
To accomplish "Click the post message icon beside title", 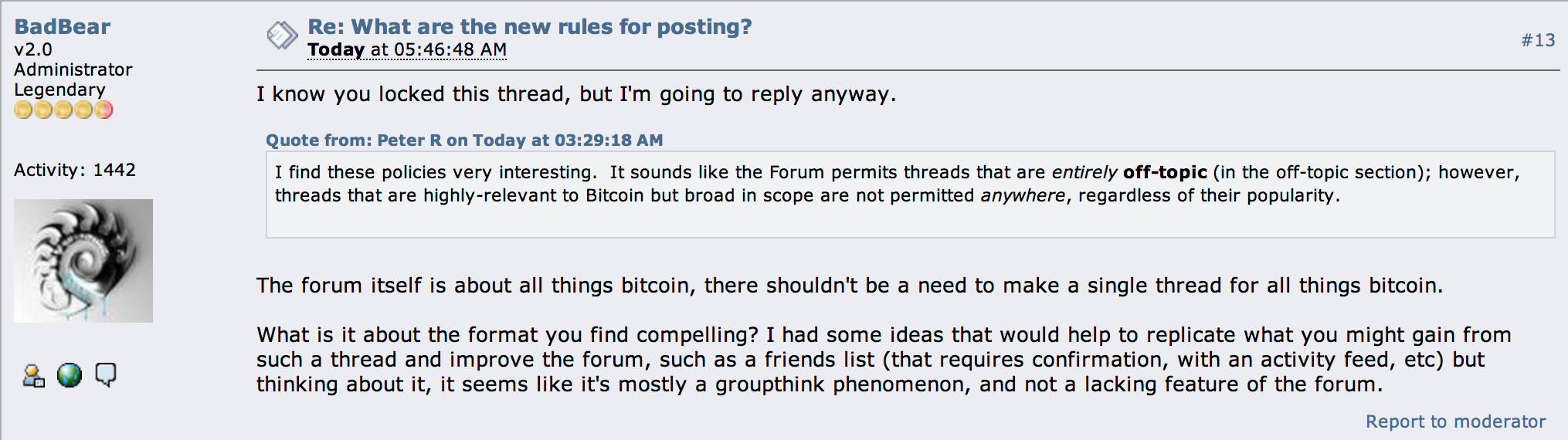I will [282, 36].
